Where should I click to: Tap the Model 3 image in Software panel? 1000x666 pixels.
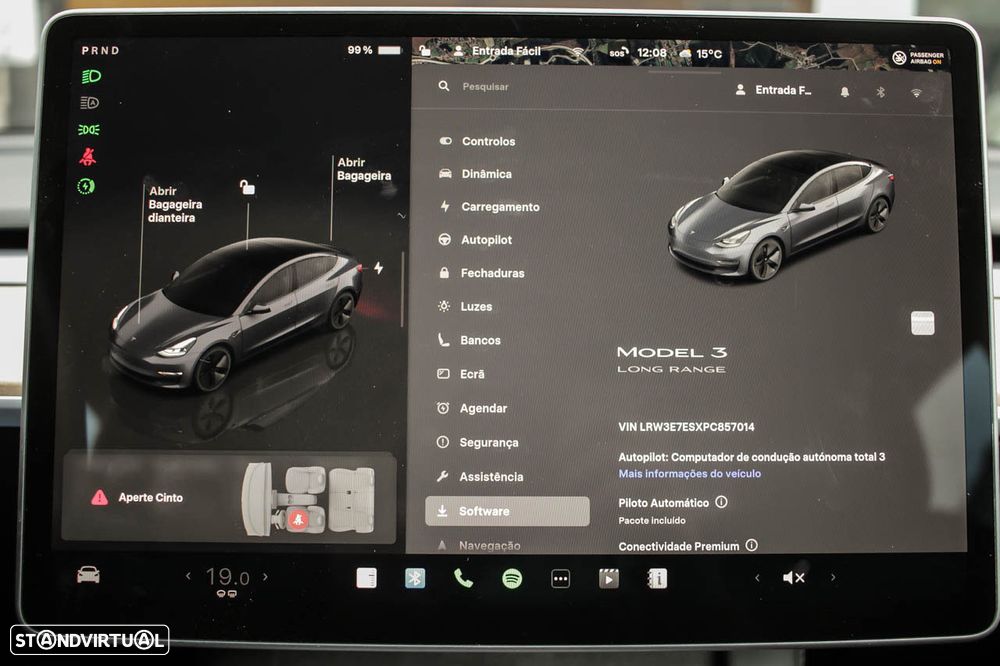click(781, 217)
